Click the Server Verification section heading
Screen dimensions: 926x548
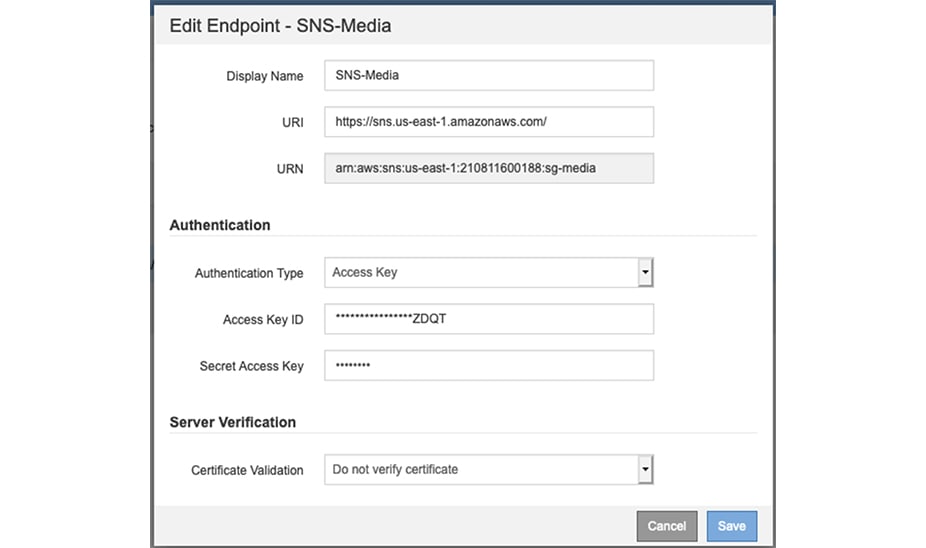point(233,422)
